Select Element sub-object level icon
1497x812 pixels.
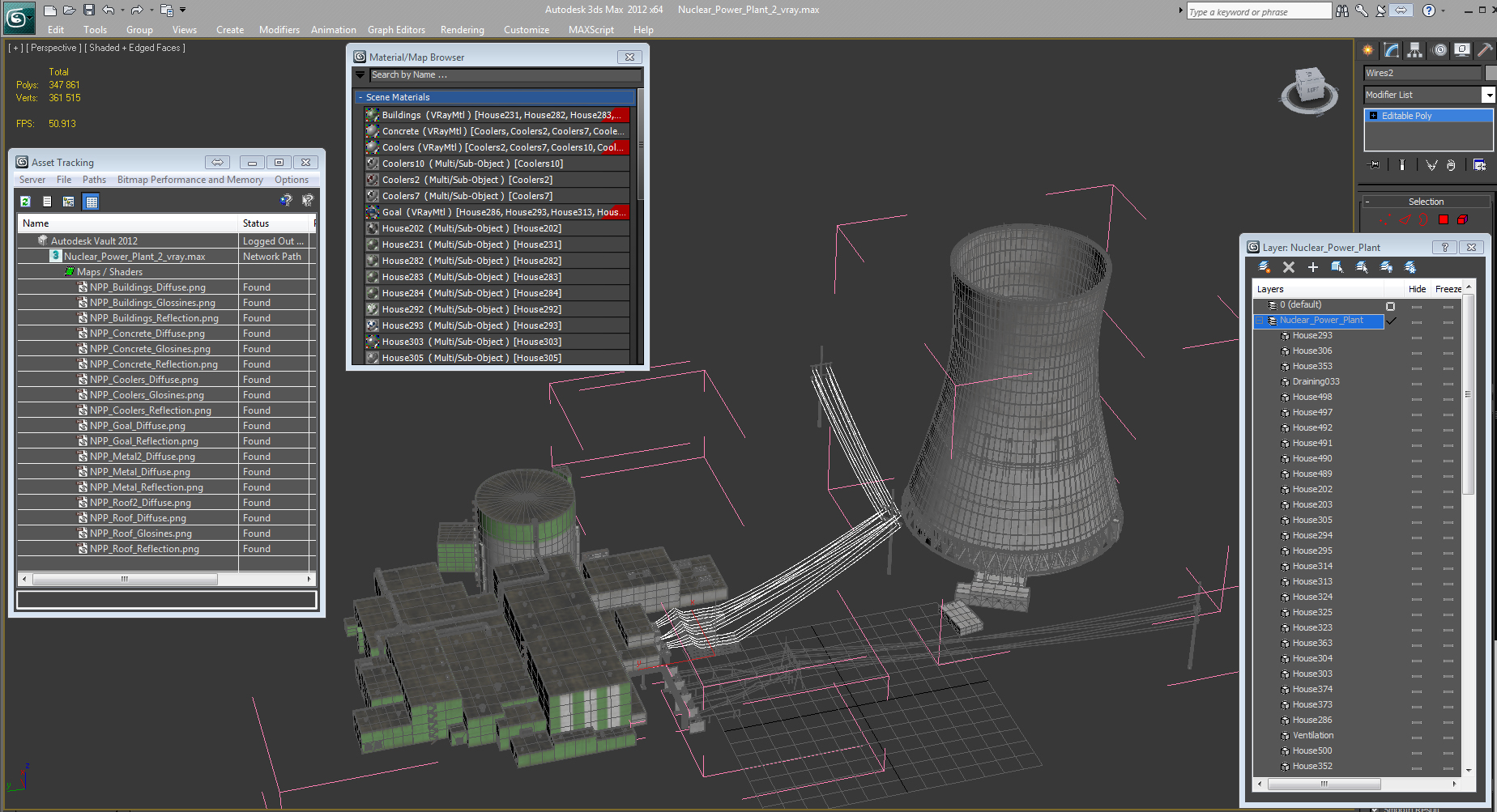[x=1463, y=219]
